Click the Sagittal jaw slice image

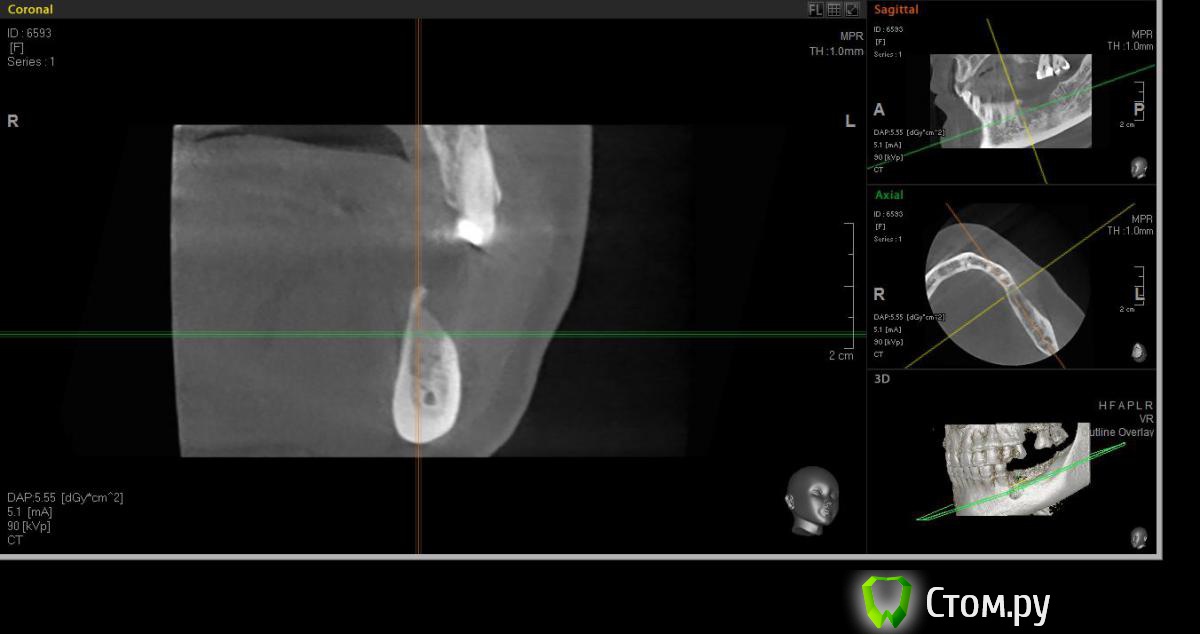(1010, 101)
